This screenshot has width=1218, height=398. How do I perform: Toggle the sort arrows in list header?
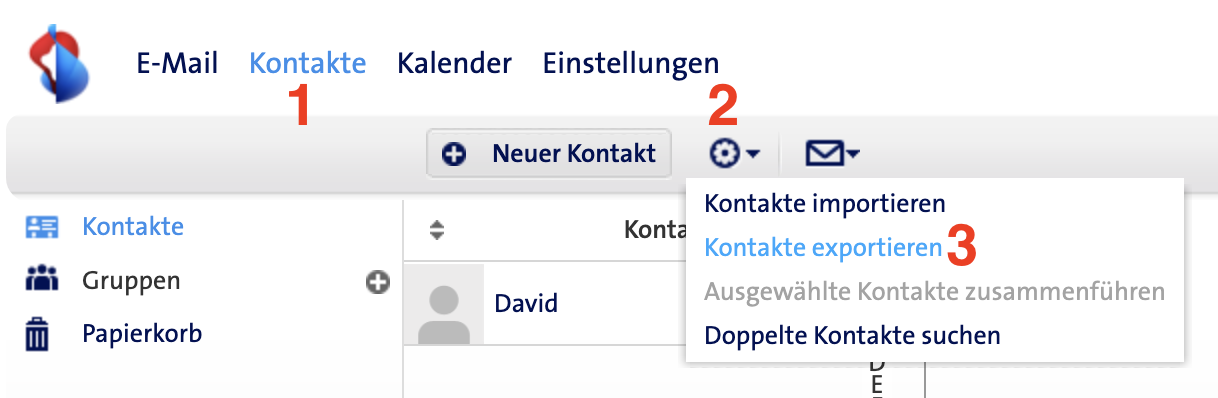tap(436, 230)
